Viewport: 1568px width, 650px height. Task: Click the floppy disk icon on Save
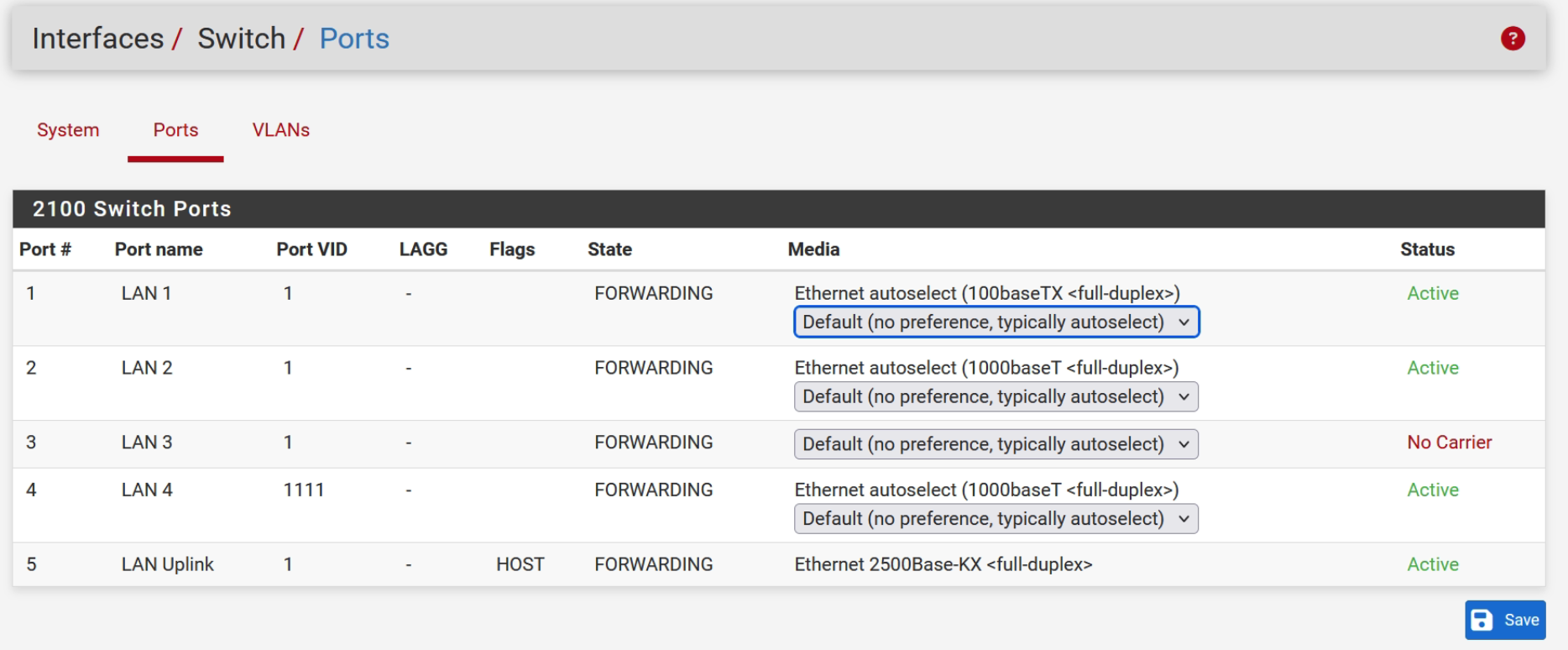pos(1482,620)
